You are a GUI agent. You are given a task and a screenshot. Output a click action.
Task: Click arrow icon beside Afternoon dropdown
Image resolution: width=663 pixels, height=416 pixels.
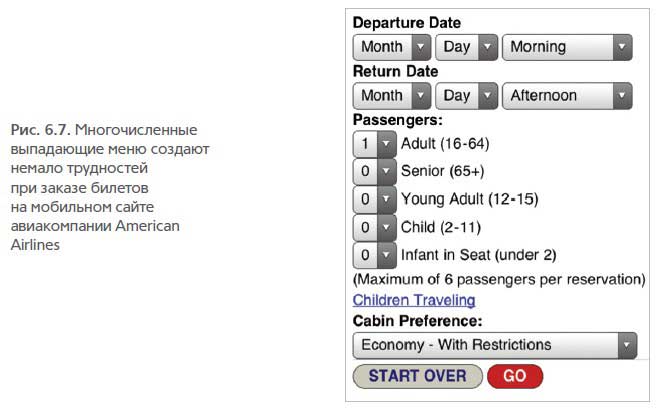point(622,96)
